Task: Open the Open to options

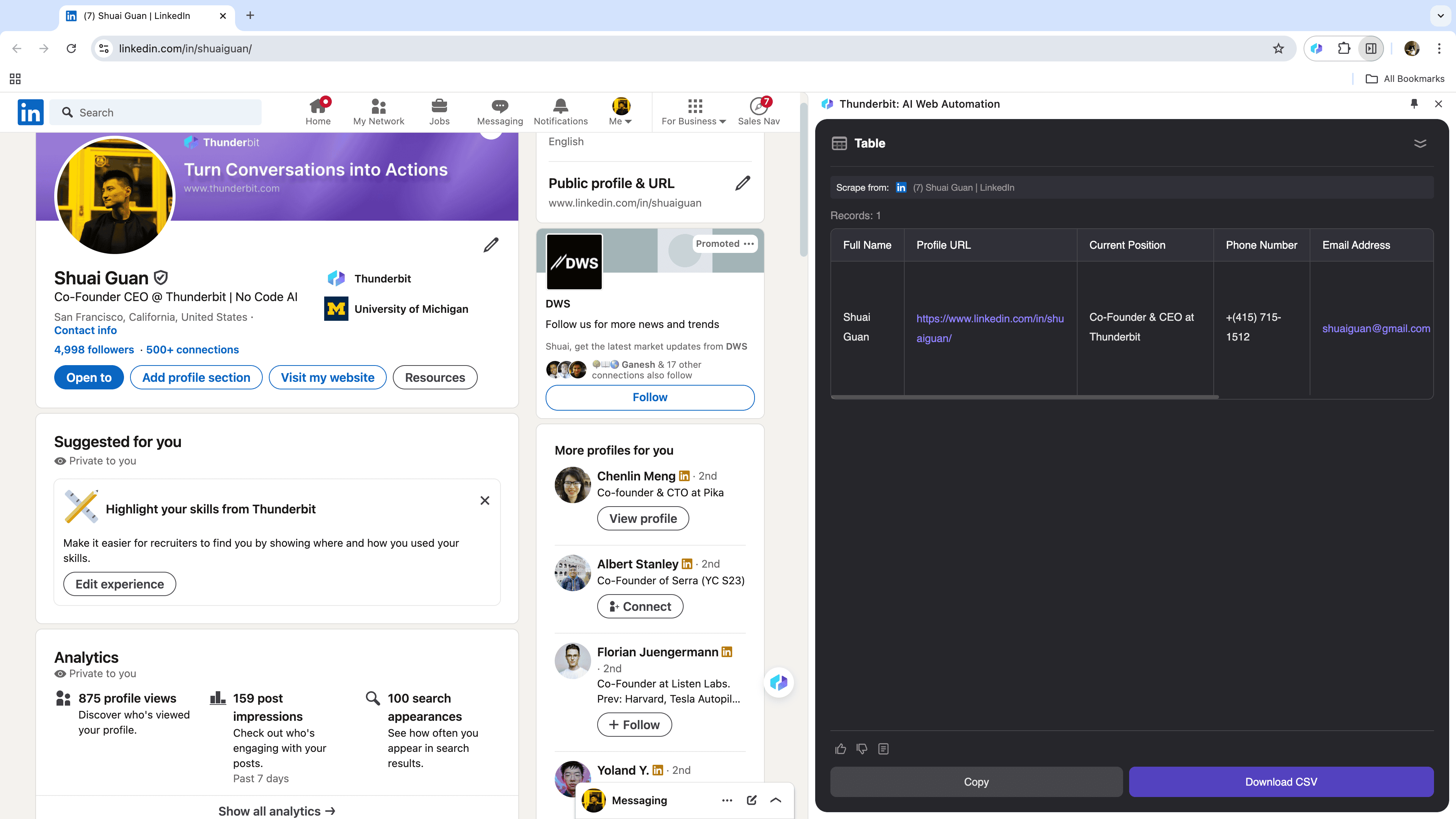Action: (89, 378)
